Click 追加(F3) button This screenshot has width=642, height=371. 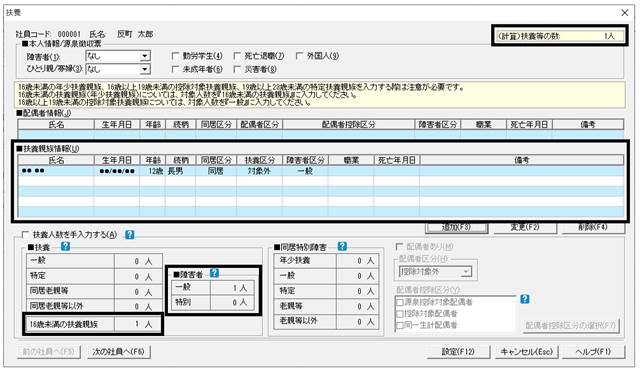pyautogui.click(x=457, y=227)
